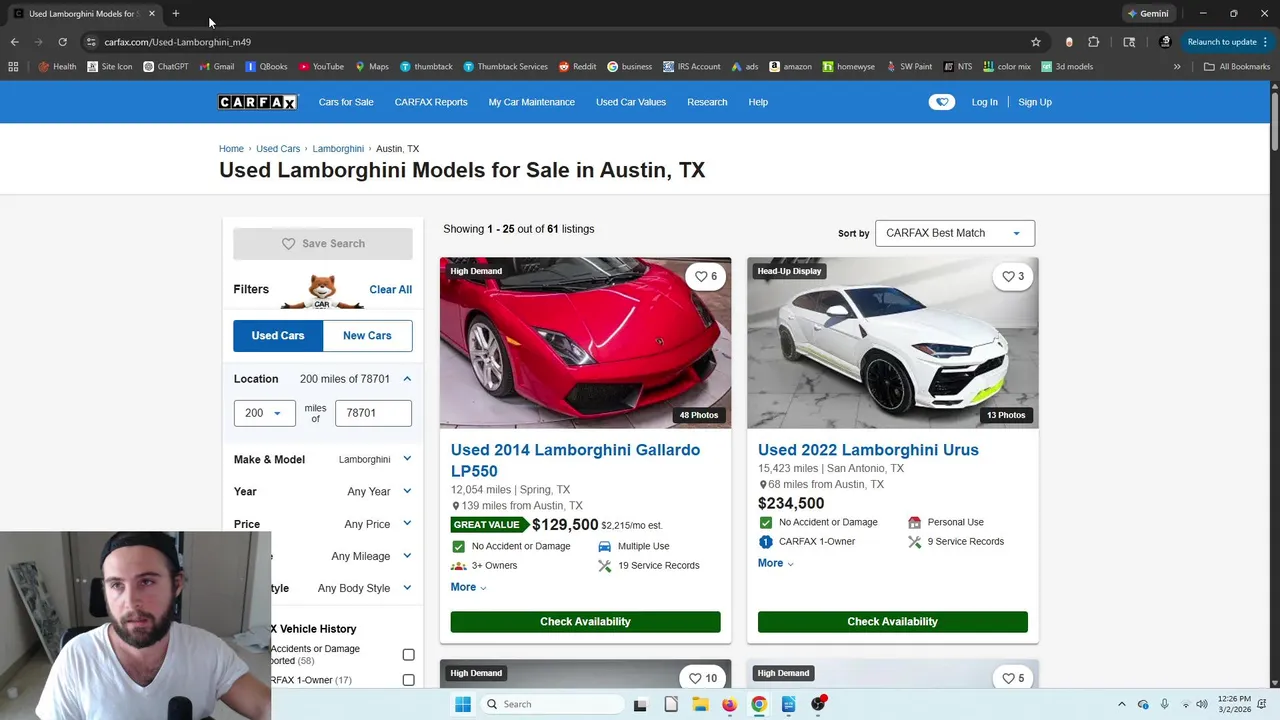The height and width of the screenshot is (720, 1280).
Task: Open the Chrome profile avatar
Action: (1165, 42)
